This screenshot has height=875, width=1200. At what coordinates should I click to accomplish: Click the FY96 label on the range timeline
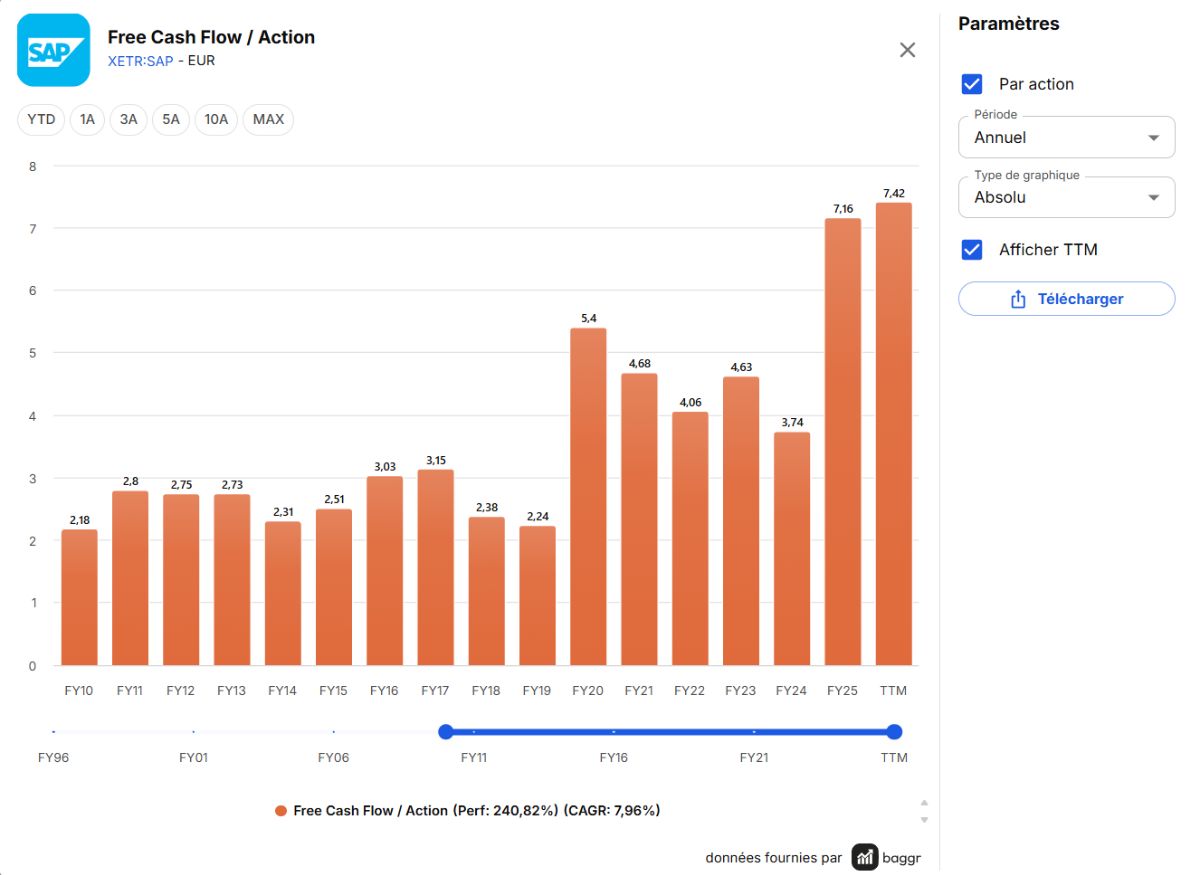[53, 758]
